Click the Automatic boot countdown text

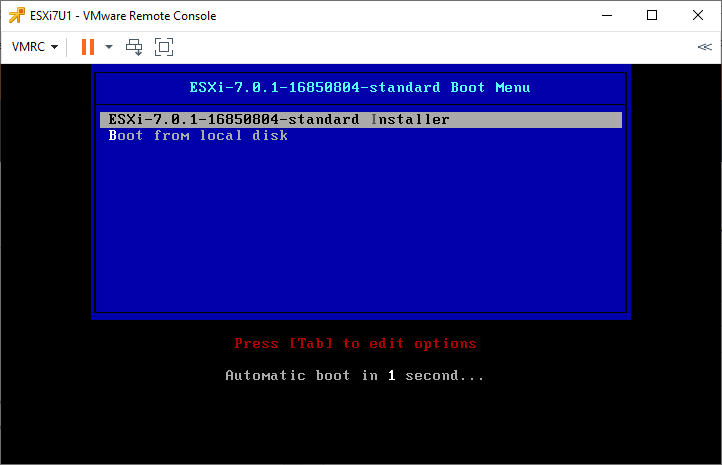tap(355, 375)
